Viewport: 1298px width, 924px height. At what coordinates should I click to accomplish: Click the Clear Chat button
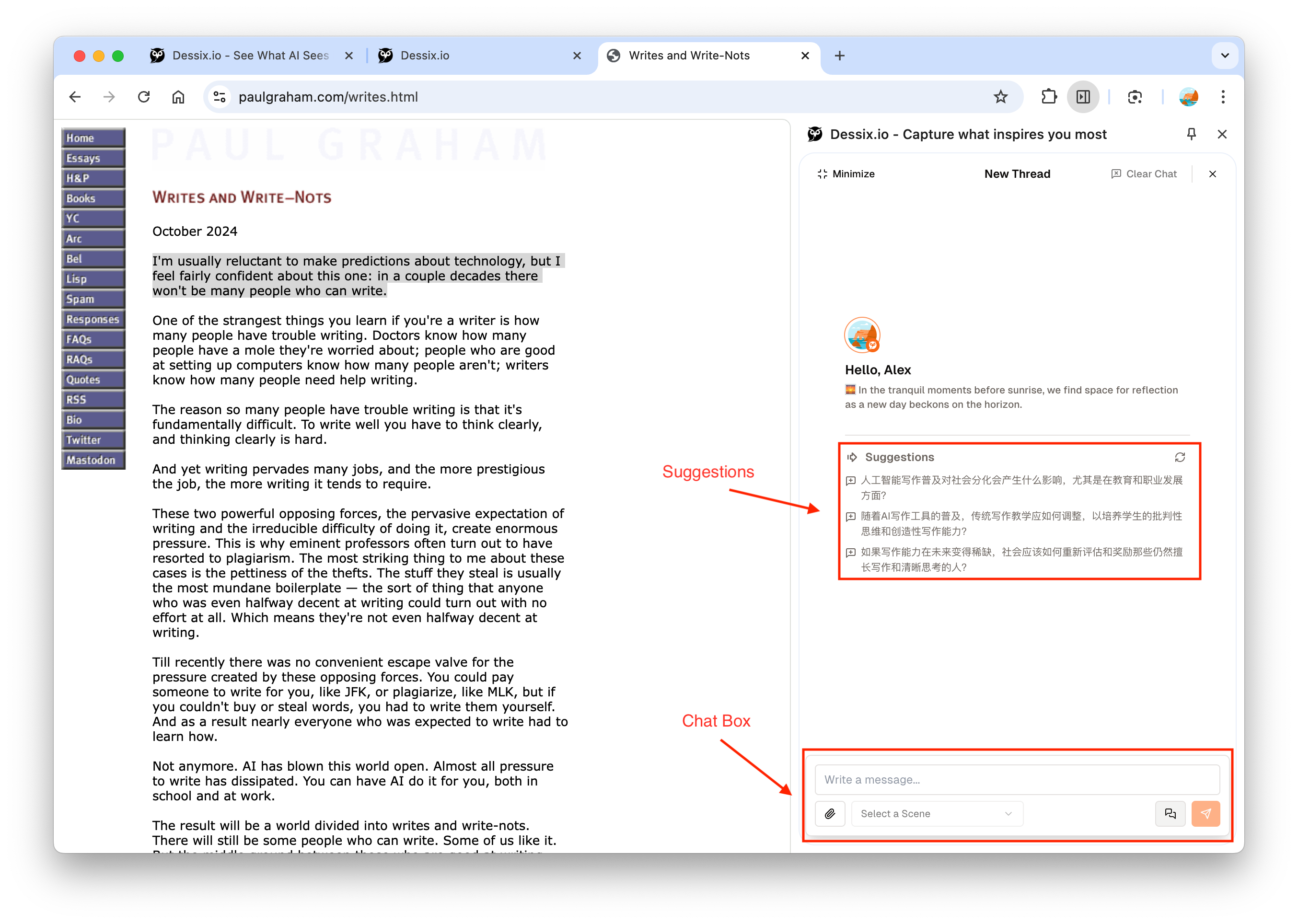click(1144, 174)
